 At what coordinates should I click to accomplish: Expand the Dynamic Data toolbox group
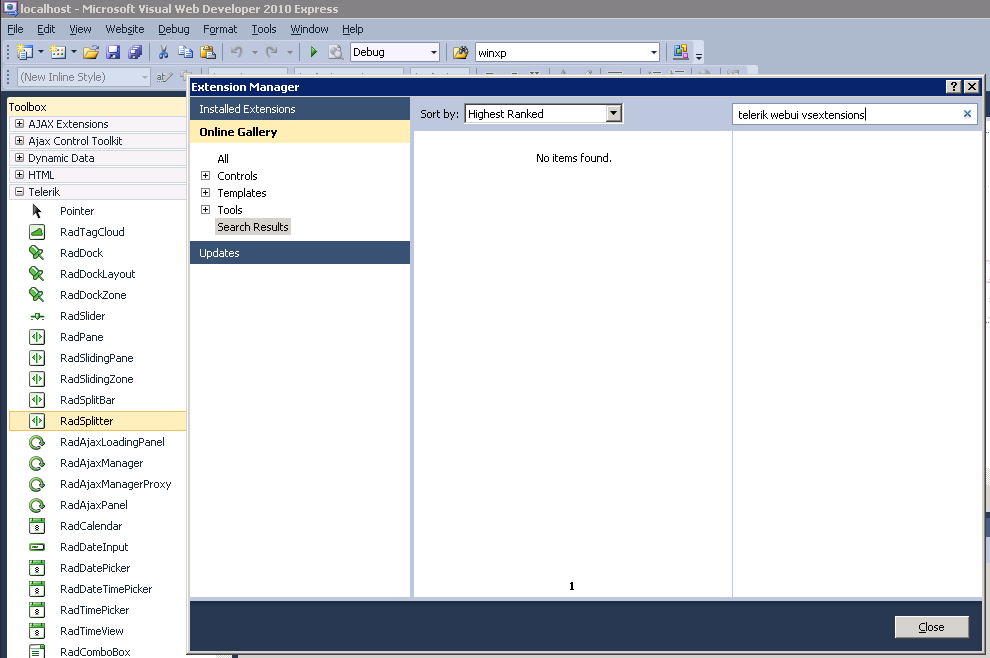pos(20,158)
